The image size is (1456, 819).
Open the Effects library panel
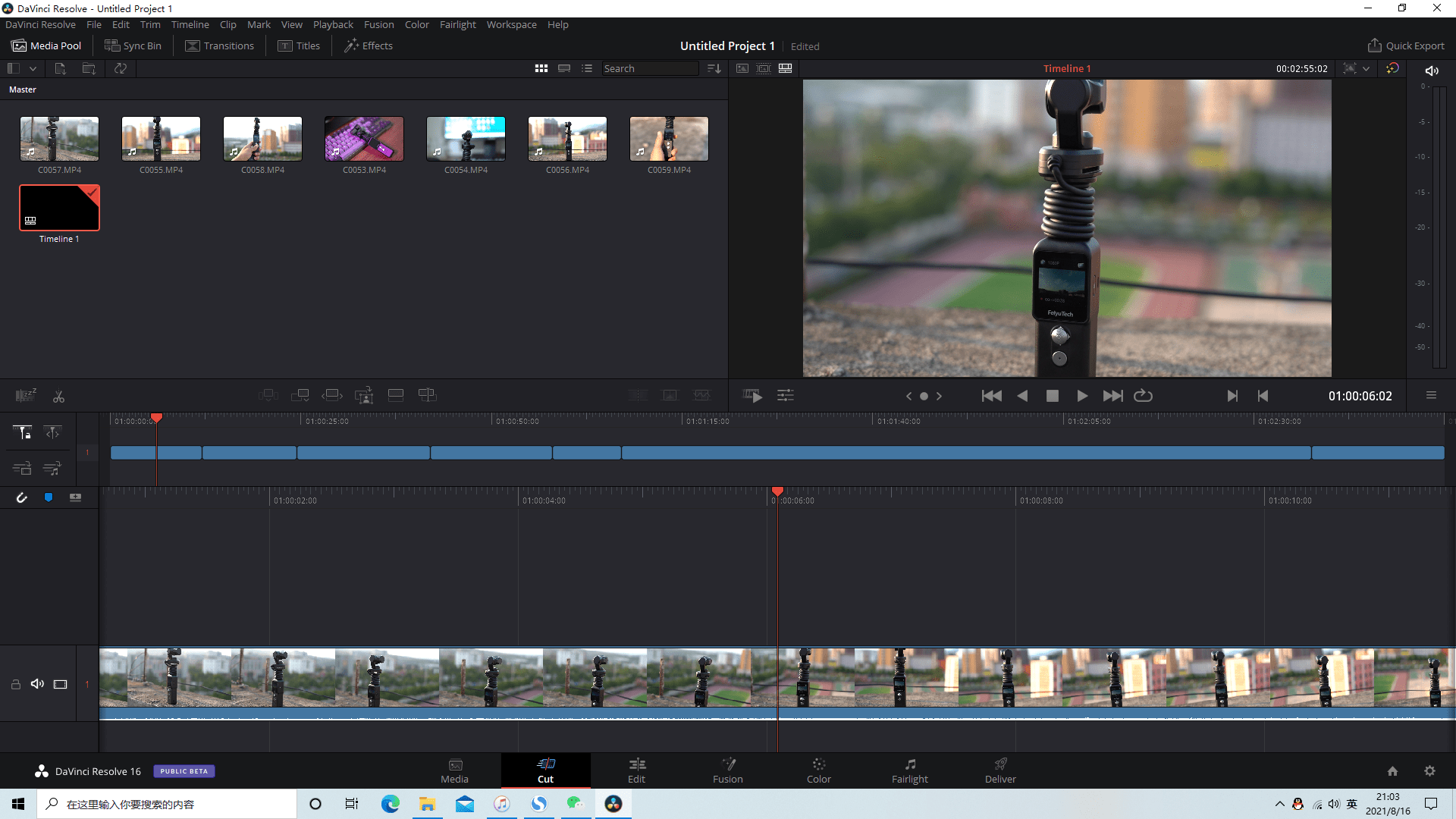click(x=369, y=45)
